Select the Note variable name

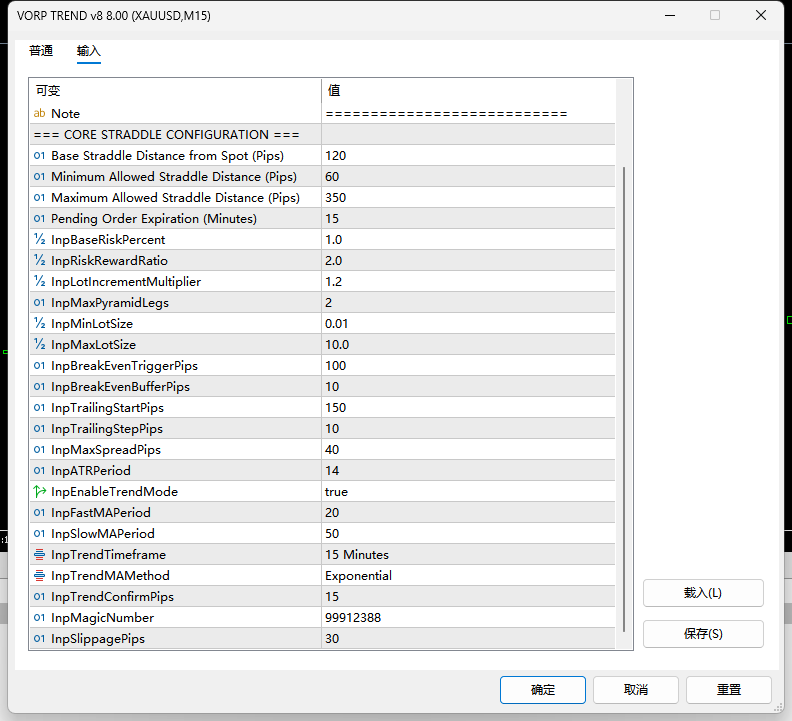(x=66, y=114)
